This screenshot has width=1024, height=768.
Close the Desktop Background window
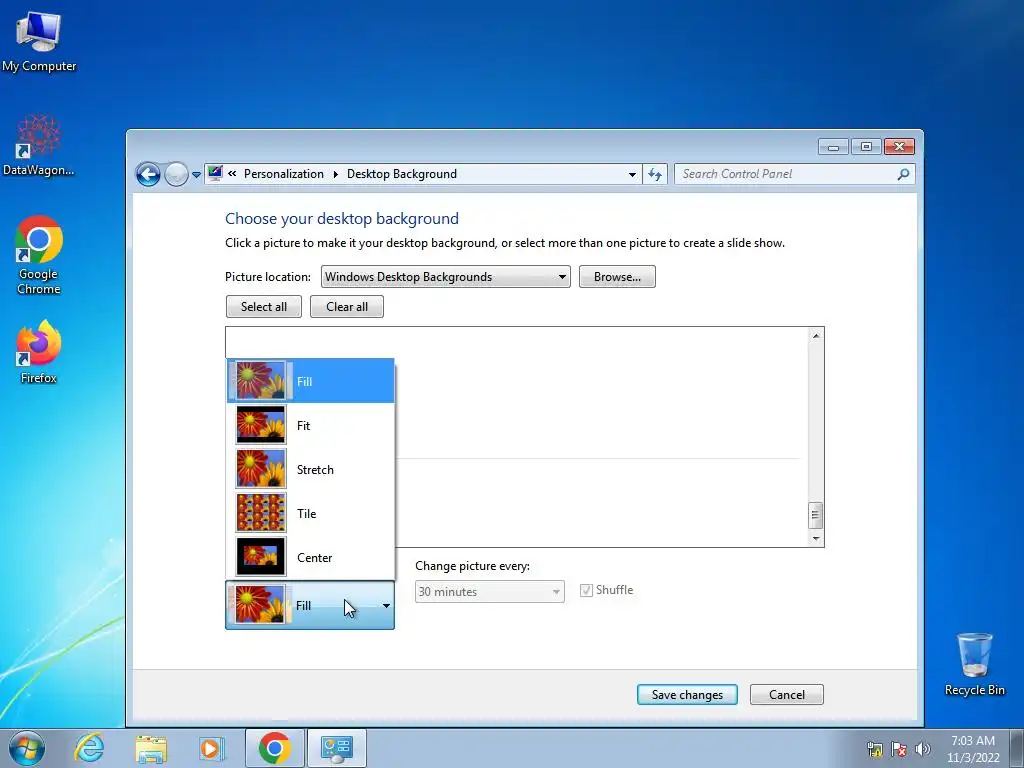899,147
